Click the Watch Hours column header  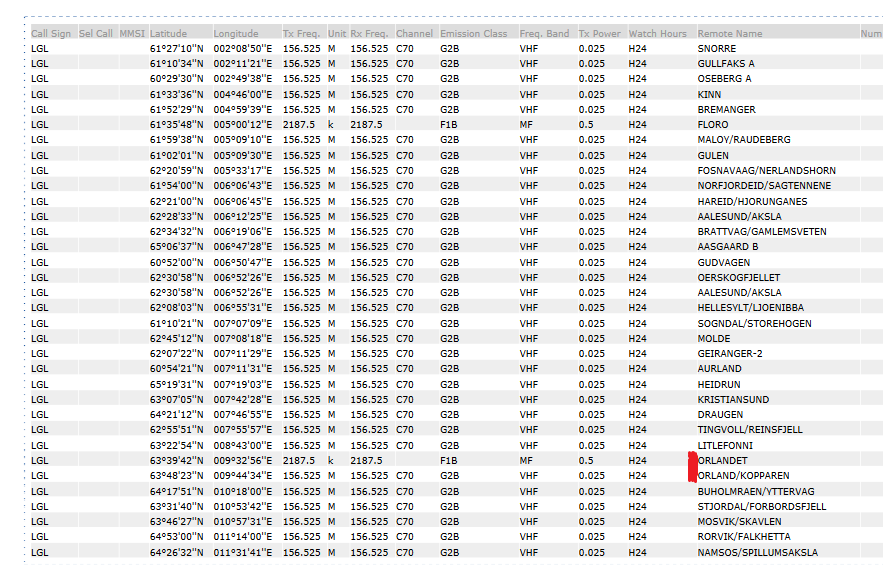pos(657,33)
